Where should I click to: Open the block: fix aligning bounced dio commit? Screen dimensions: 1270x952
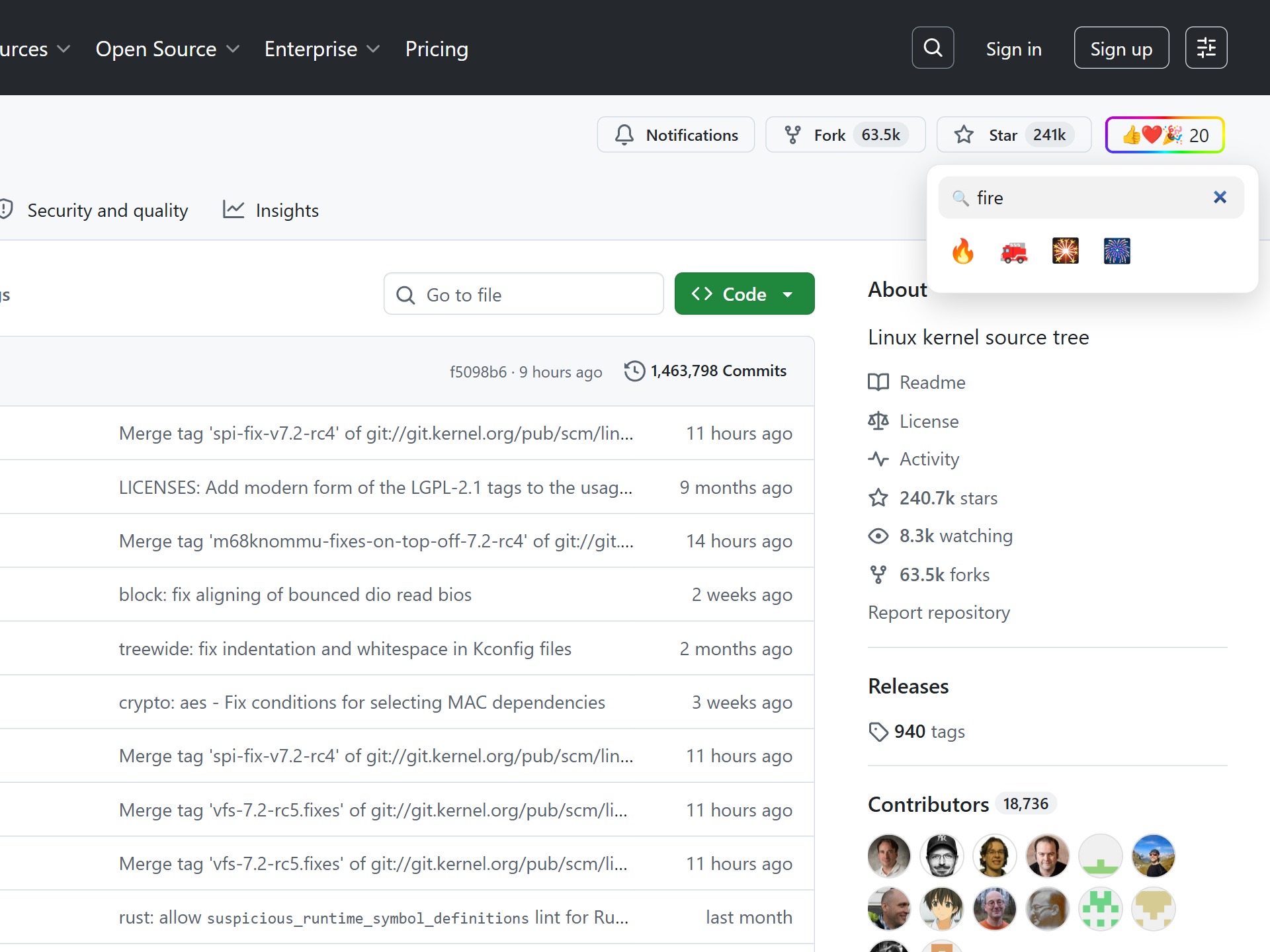[295, 594]
